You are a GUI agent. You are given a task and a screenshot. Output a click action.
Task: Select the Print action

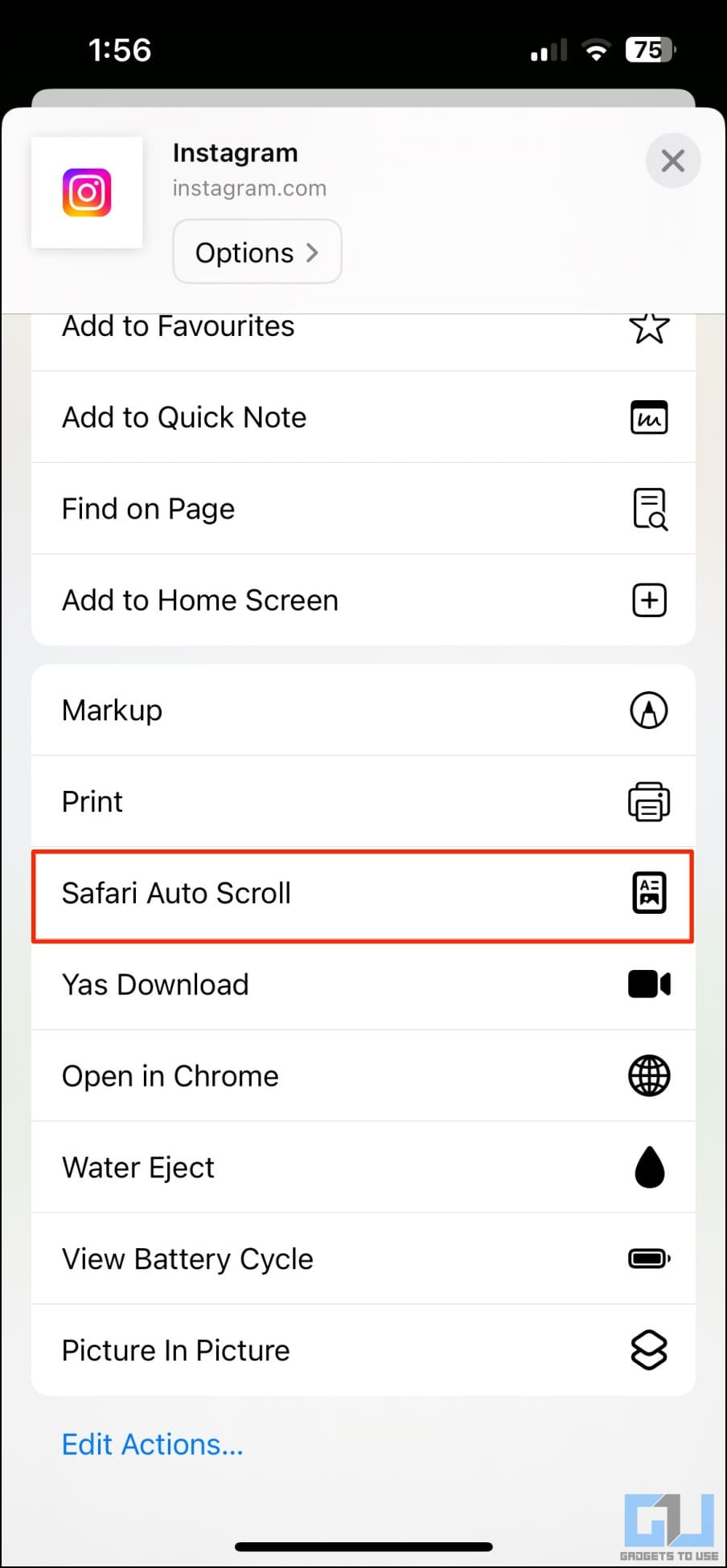(x=363, y=802)
